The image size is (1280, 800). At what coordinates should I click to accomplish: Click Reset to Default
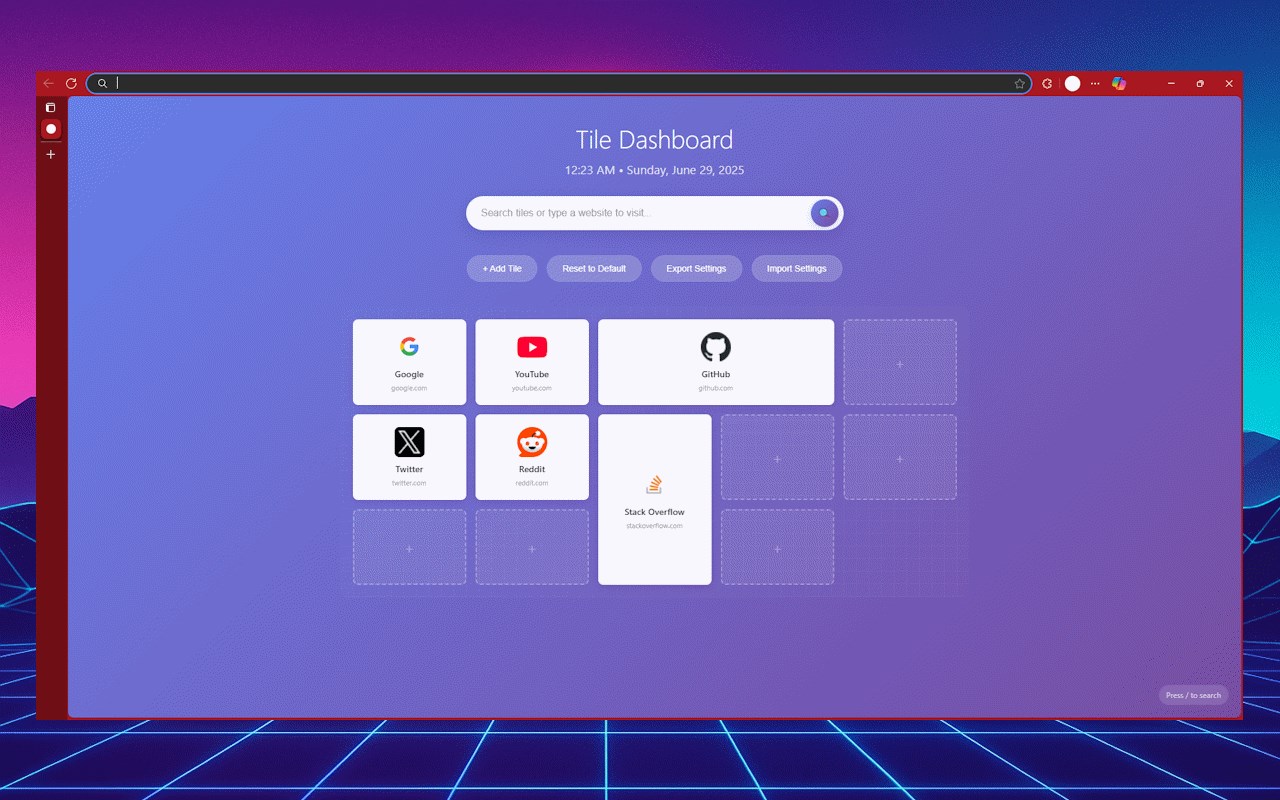594,268
